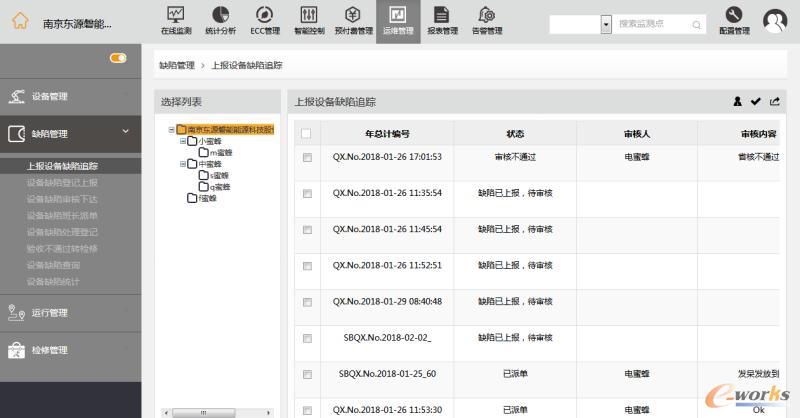Click tree panel scrollbar left arrow

[166, 412]
